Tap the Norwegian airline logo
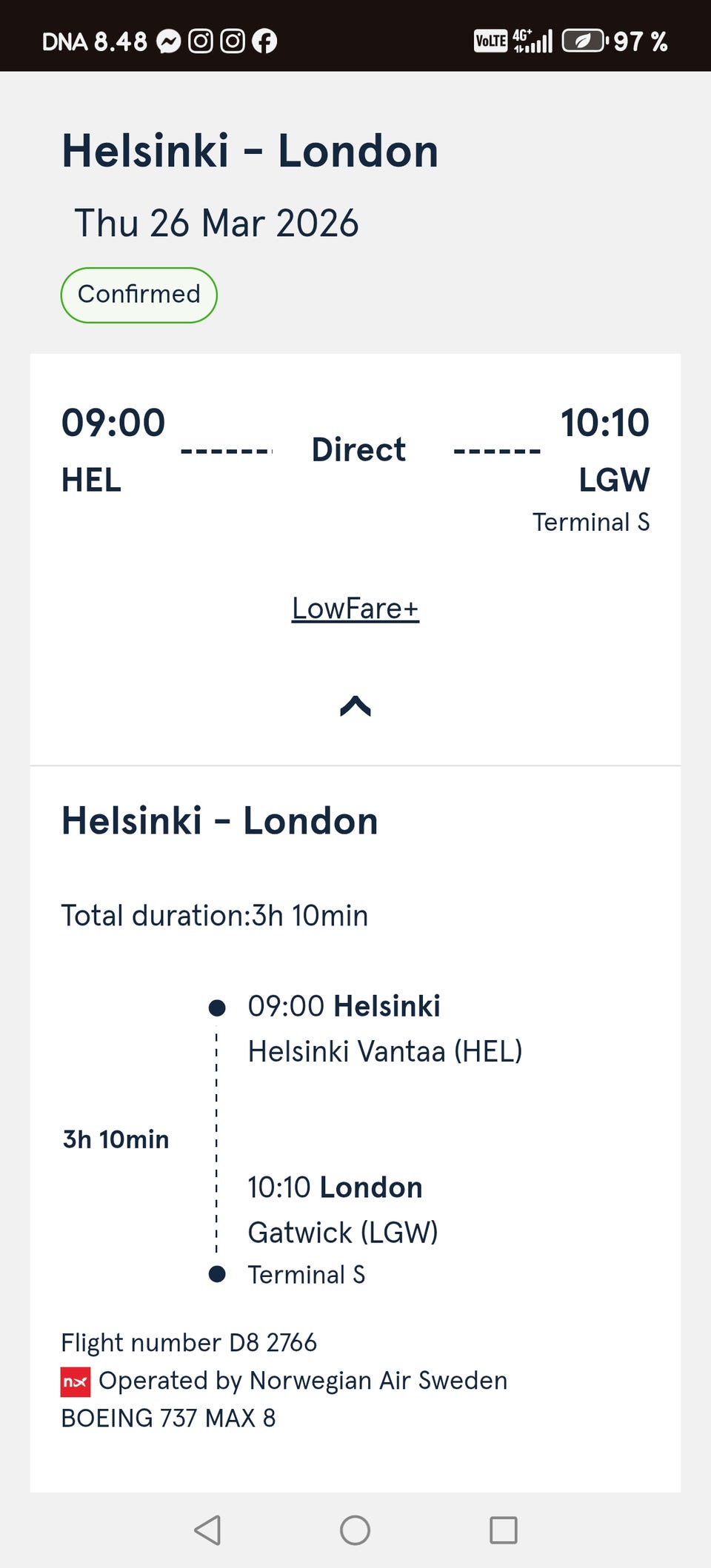This screenshot has height=1568, width=711. coord(76,1381)
